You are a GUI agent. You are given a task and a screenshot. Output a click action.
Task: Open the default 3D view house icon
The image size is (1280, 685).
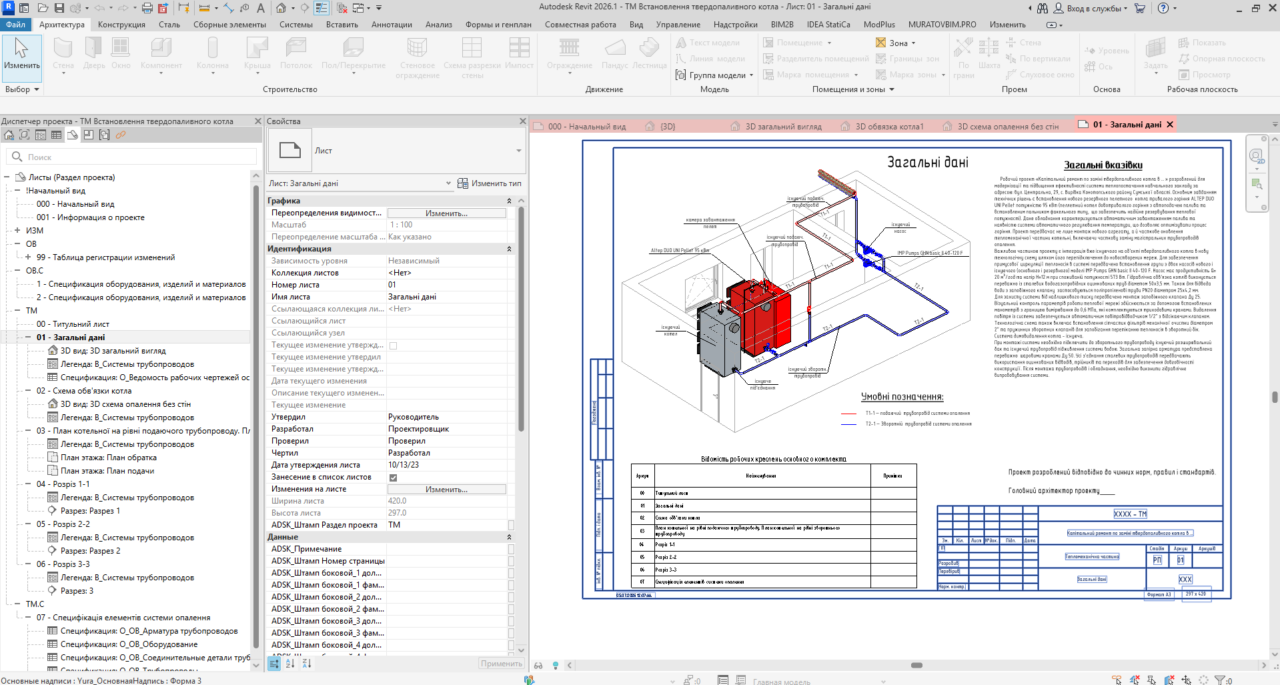[x=281, y=8]
